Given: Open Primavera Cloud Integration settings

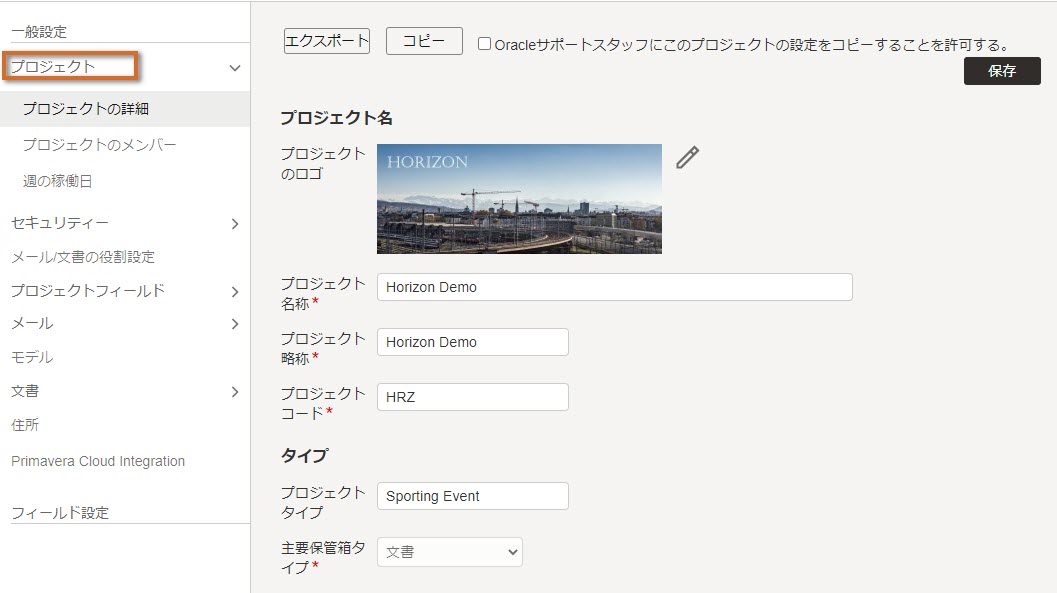Looking at the screenshot, I should click(98, 462).
